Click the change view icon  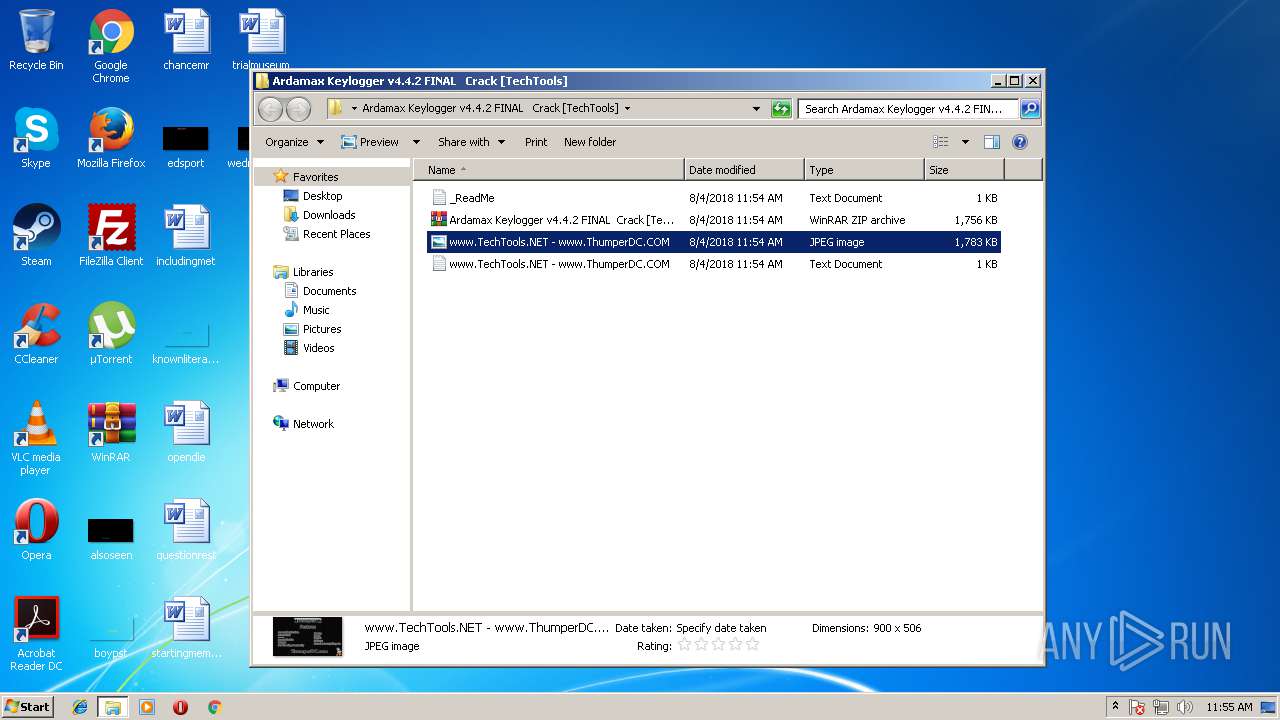[941, 142]
